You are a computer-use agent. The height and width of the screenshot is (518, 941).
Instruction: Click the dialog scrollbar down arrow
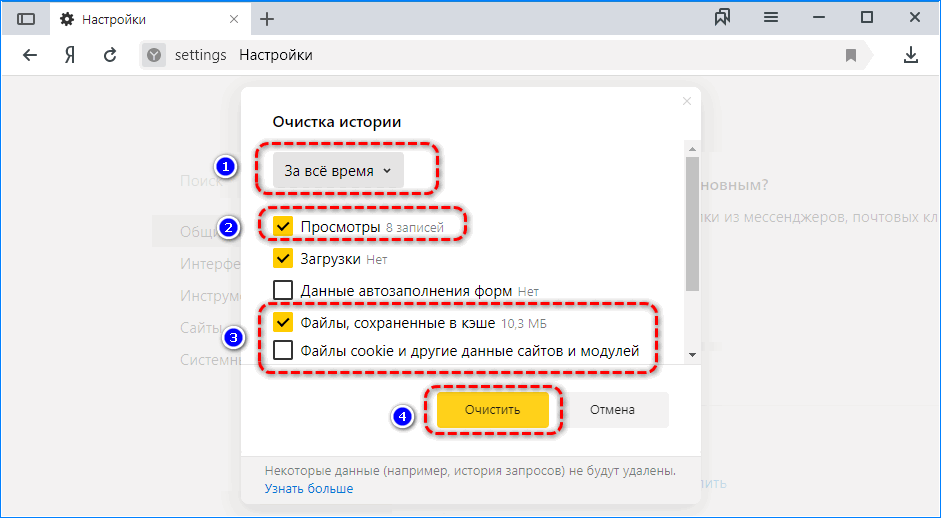[x=693, y=355]
